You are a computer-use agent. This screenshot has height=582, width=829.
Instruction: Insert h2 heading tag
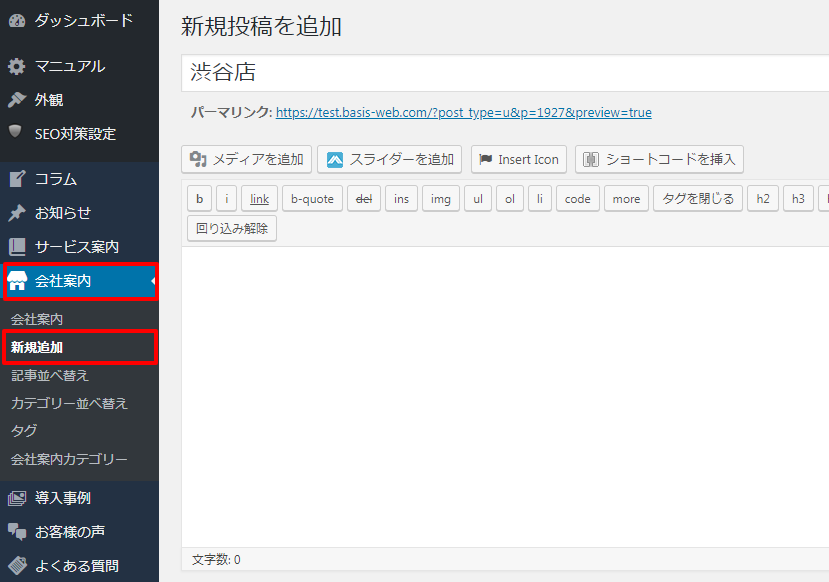tap(763, 199)
